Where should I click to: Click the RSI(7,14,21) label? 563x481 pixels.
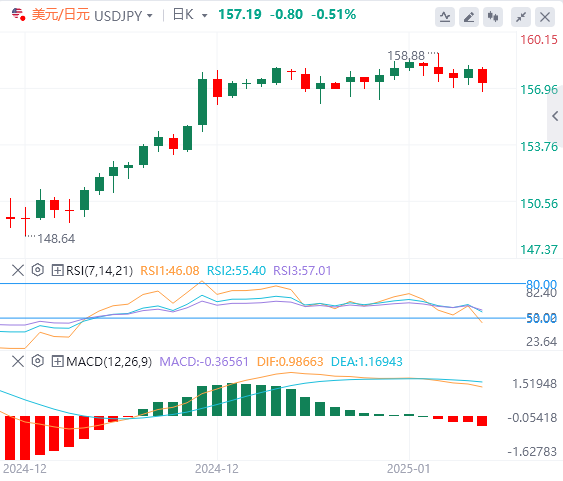pos(99,271)
